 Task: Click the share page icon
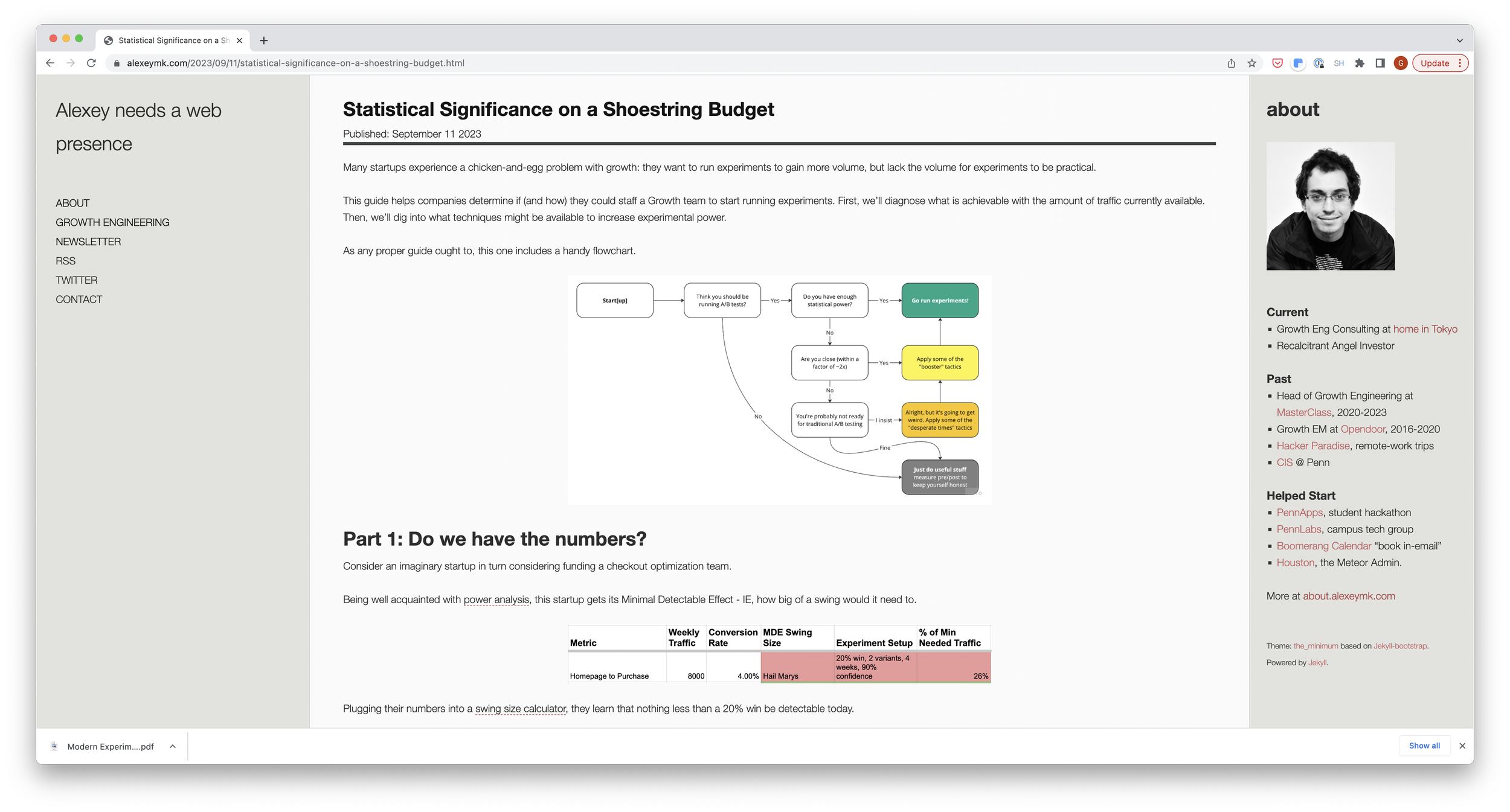(x=1231, y=63)
